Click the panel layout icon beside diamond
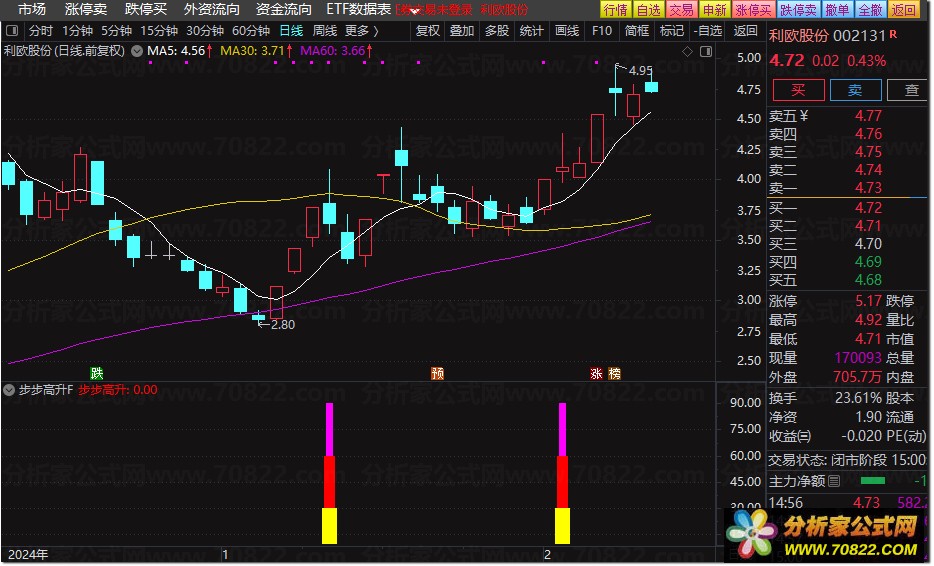934x566 pixels. (706, 52)
